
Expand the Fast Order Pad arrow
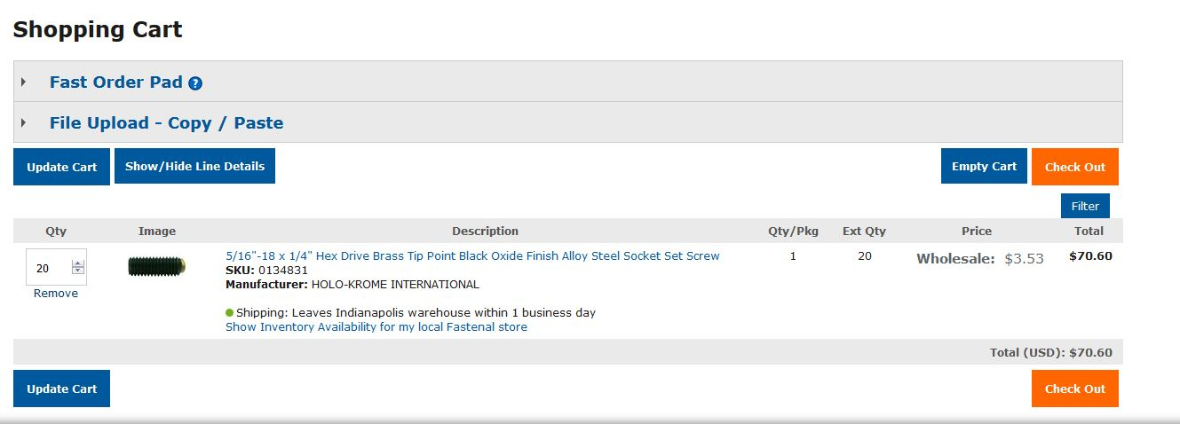click(x=23, y=82)
